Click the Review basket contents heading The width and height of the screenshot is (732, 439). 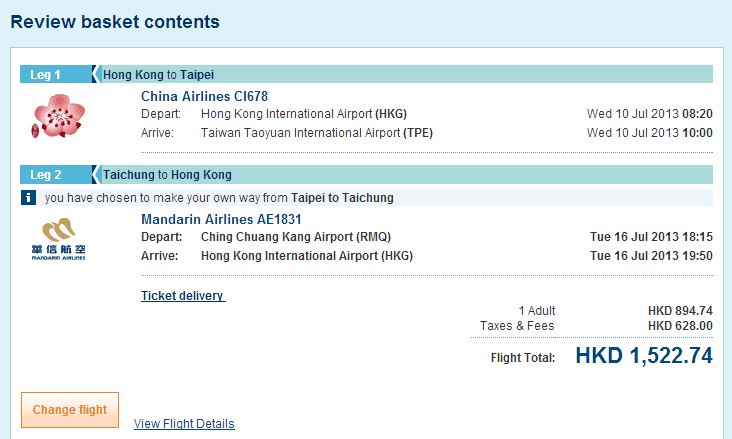coord(115,21)
